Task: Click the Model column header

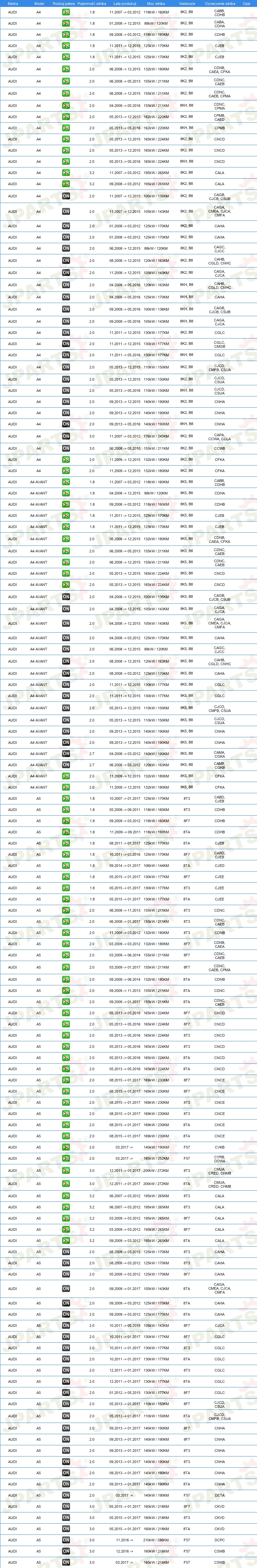Action: coord(39,4)
